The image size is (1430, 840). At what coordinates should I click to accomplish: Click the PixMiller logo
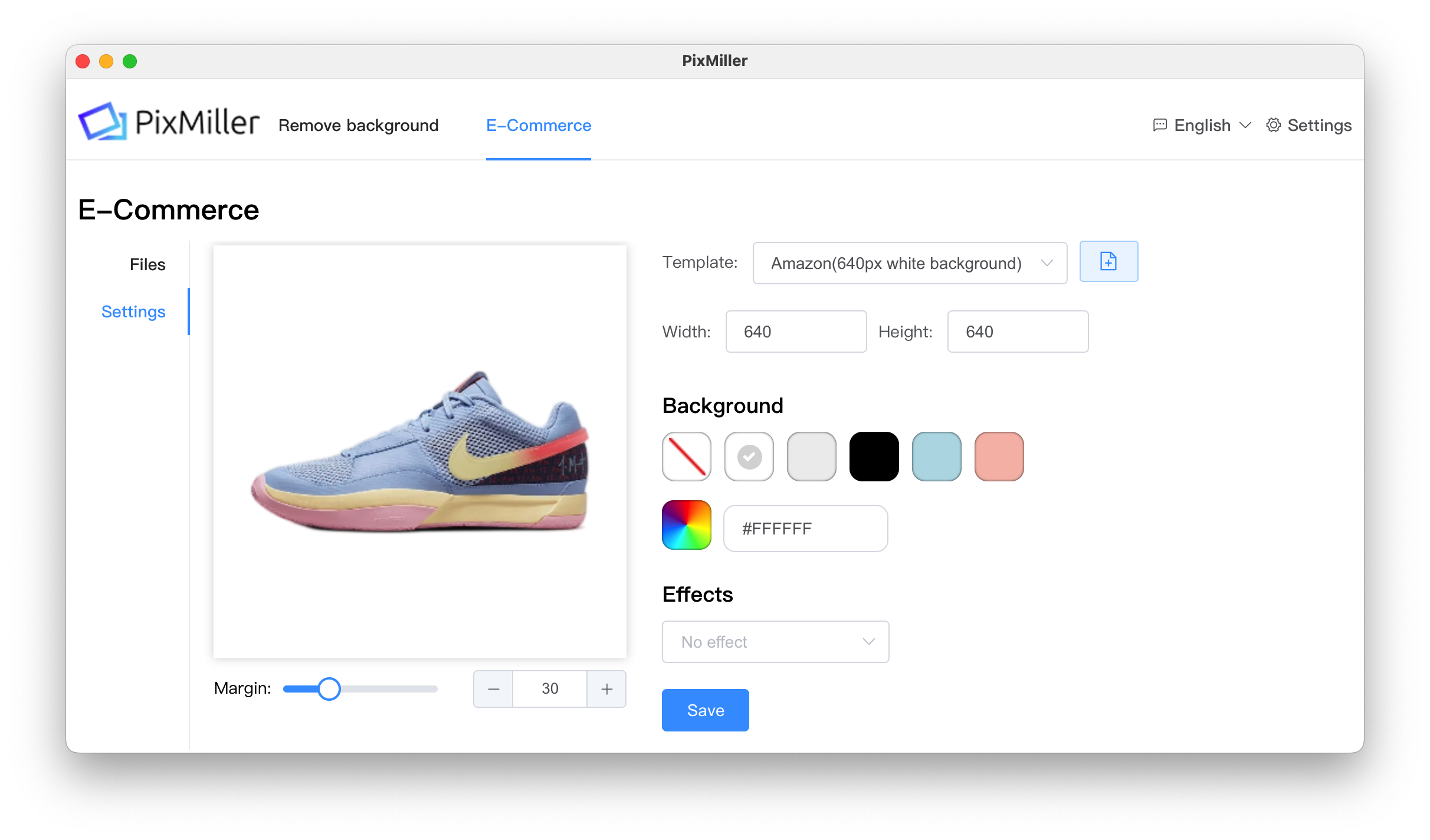click(169, 123)
